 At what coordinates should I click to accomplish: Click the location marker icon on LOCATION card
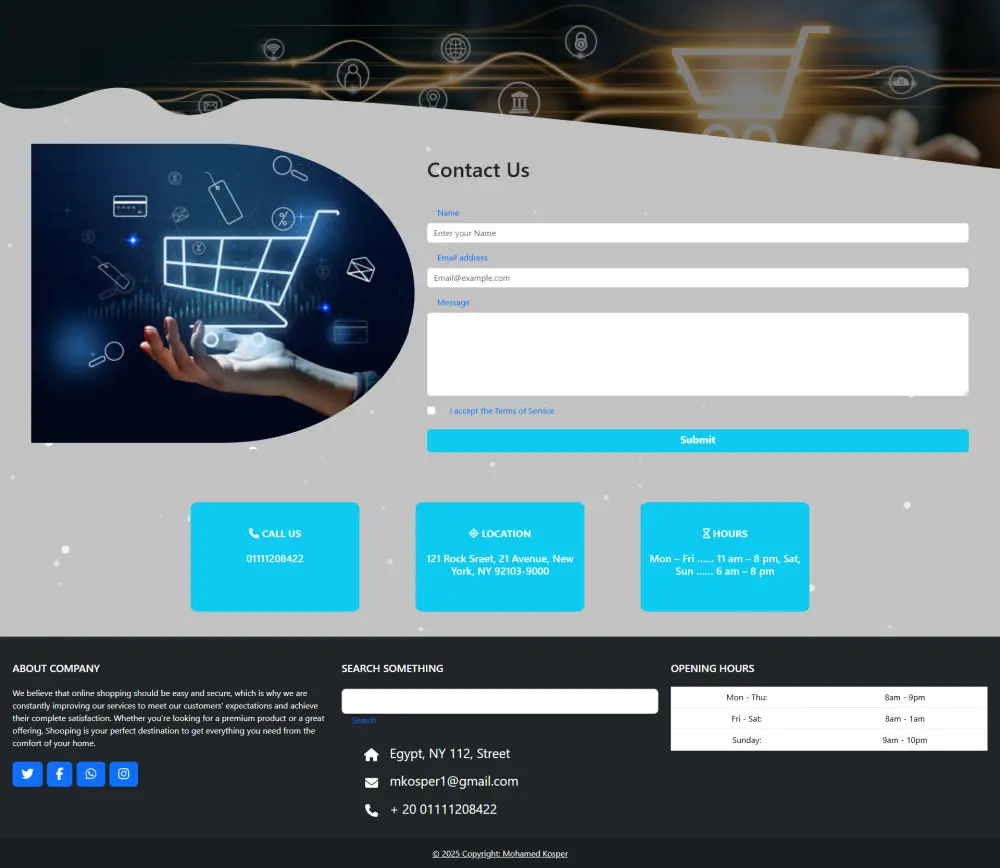click(x=473, y=533)
